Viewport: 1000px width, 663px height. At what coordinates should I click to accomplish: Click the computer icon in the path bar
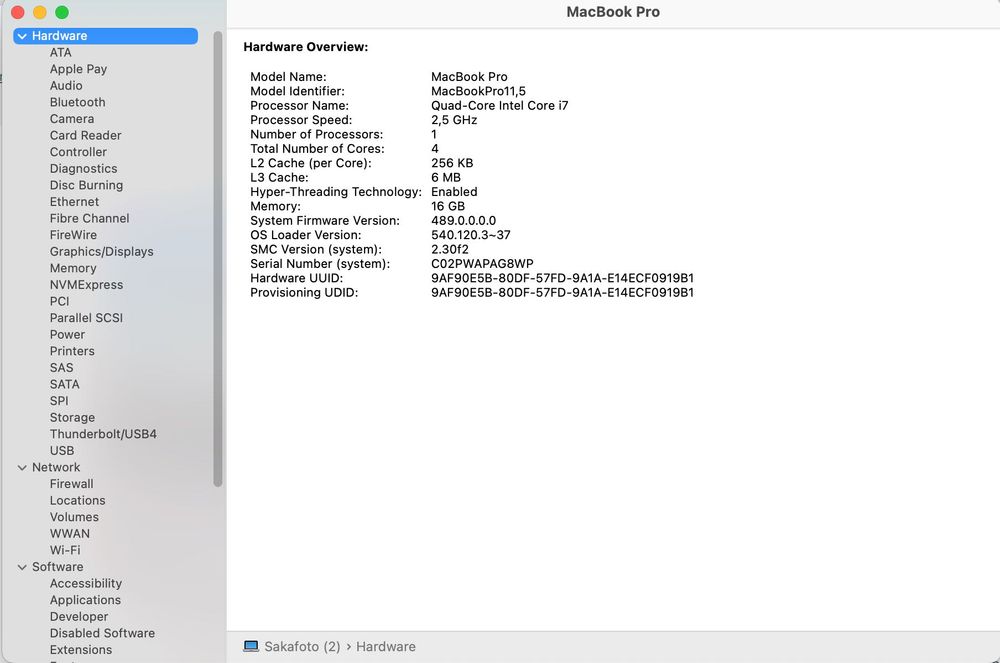click(x=251, y=646)
